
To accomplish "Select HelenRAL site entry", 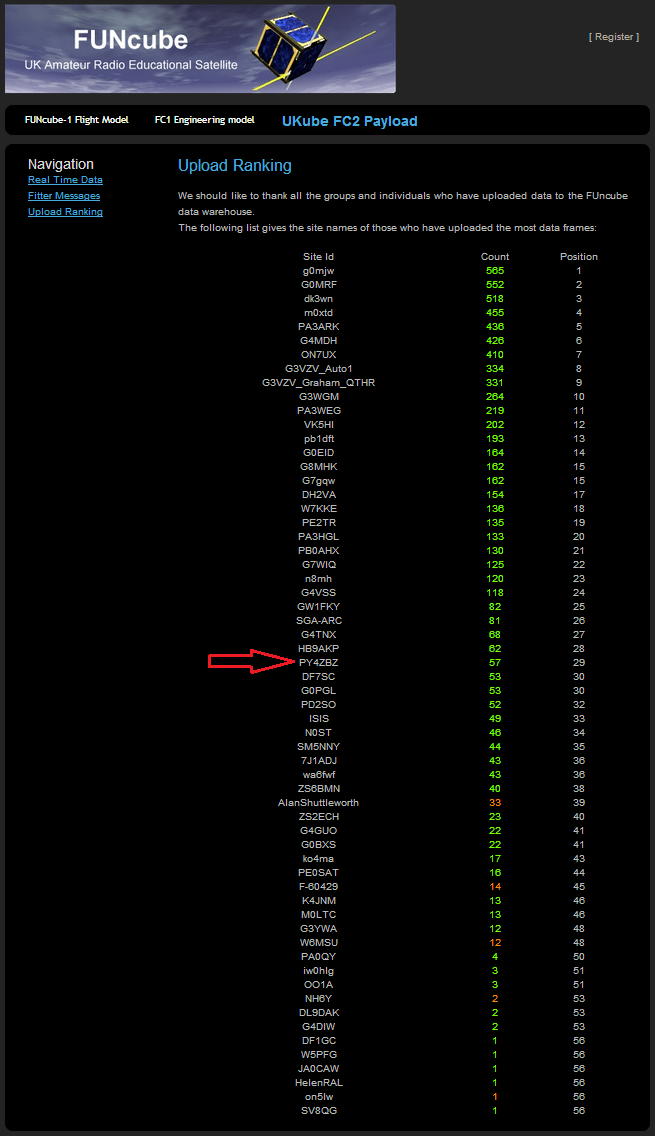I will click(319, 1083).
